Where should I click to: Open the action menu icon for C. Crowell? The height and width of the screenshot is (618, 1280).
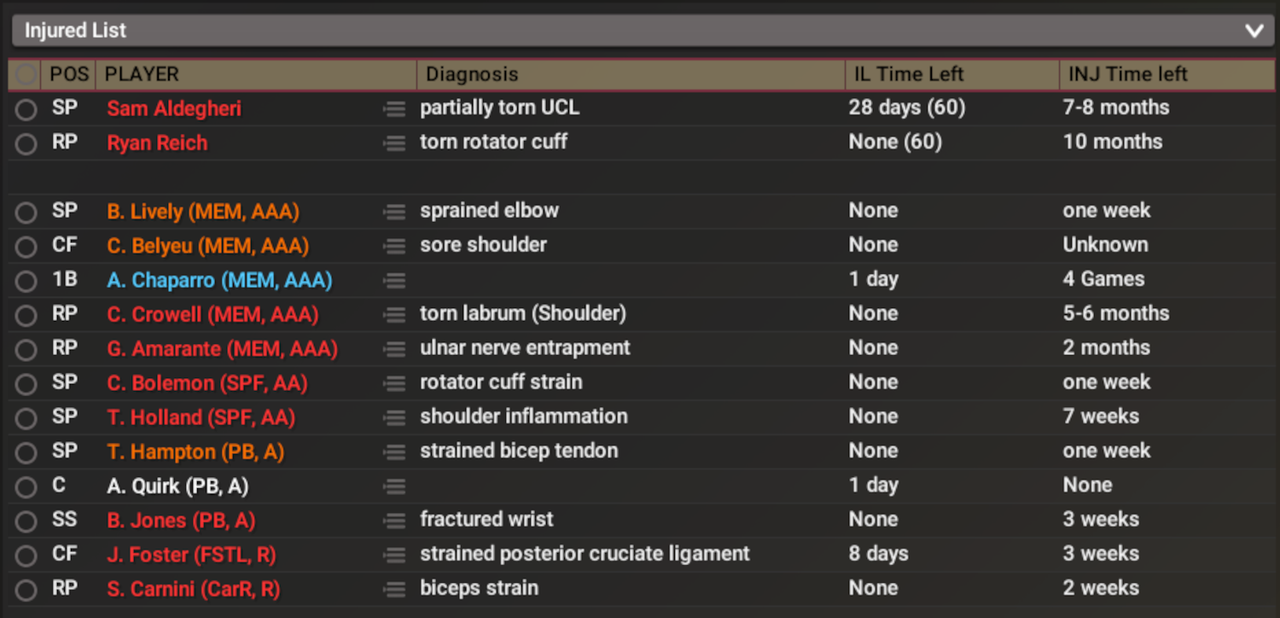pos(394,315)
